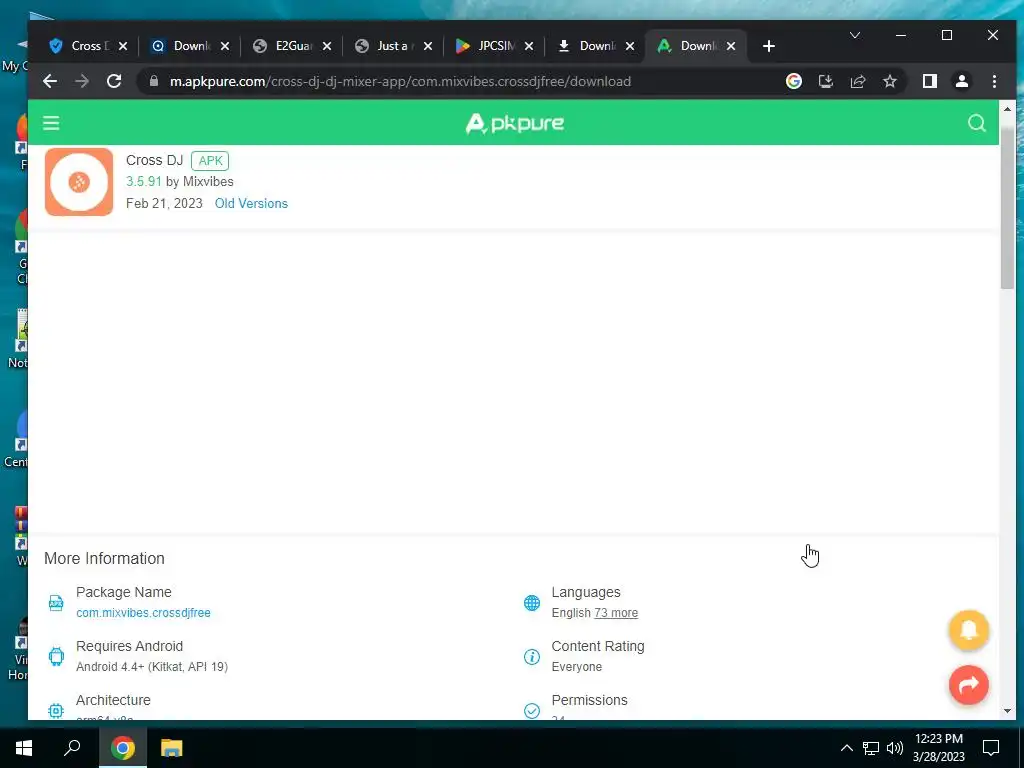The width and height of the screenshot is (1024, 768).
Task: Click the scrollbar up arrow
Action: click(1007, 109)
